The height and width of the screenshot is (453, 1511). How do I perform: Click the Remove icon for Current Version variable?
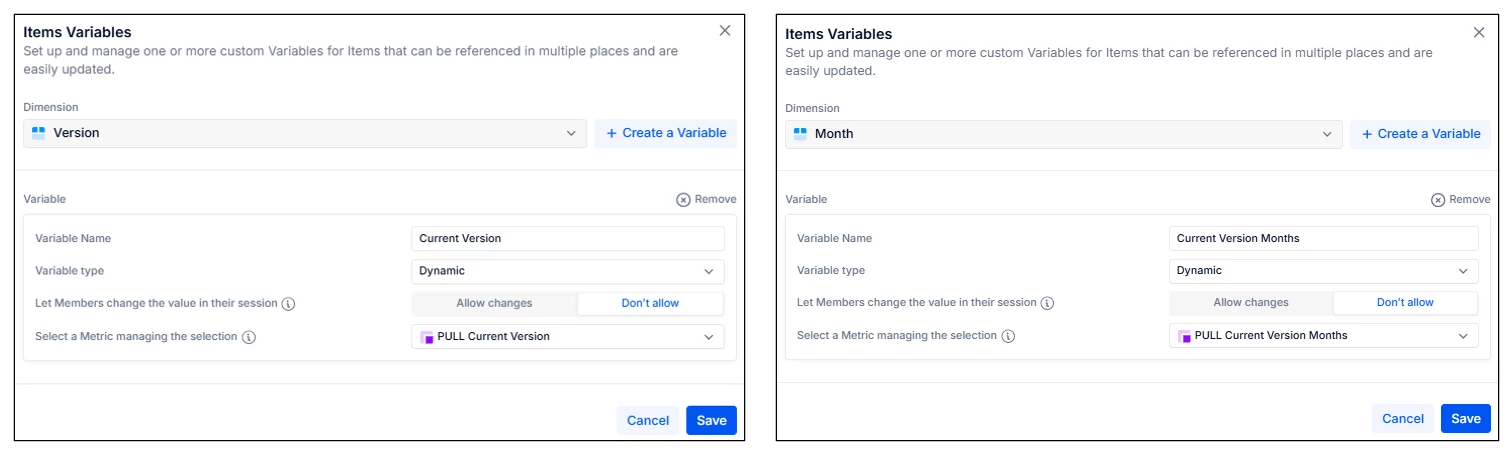[x=684, y=199]
